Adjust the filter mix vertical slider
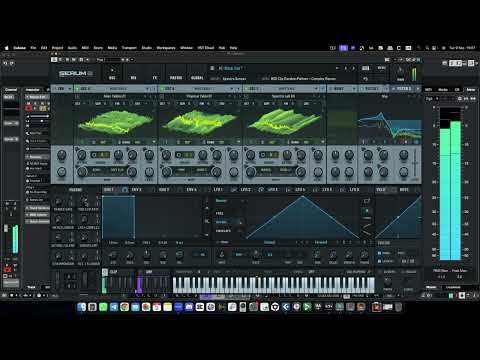 [x=415, y=164]
